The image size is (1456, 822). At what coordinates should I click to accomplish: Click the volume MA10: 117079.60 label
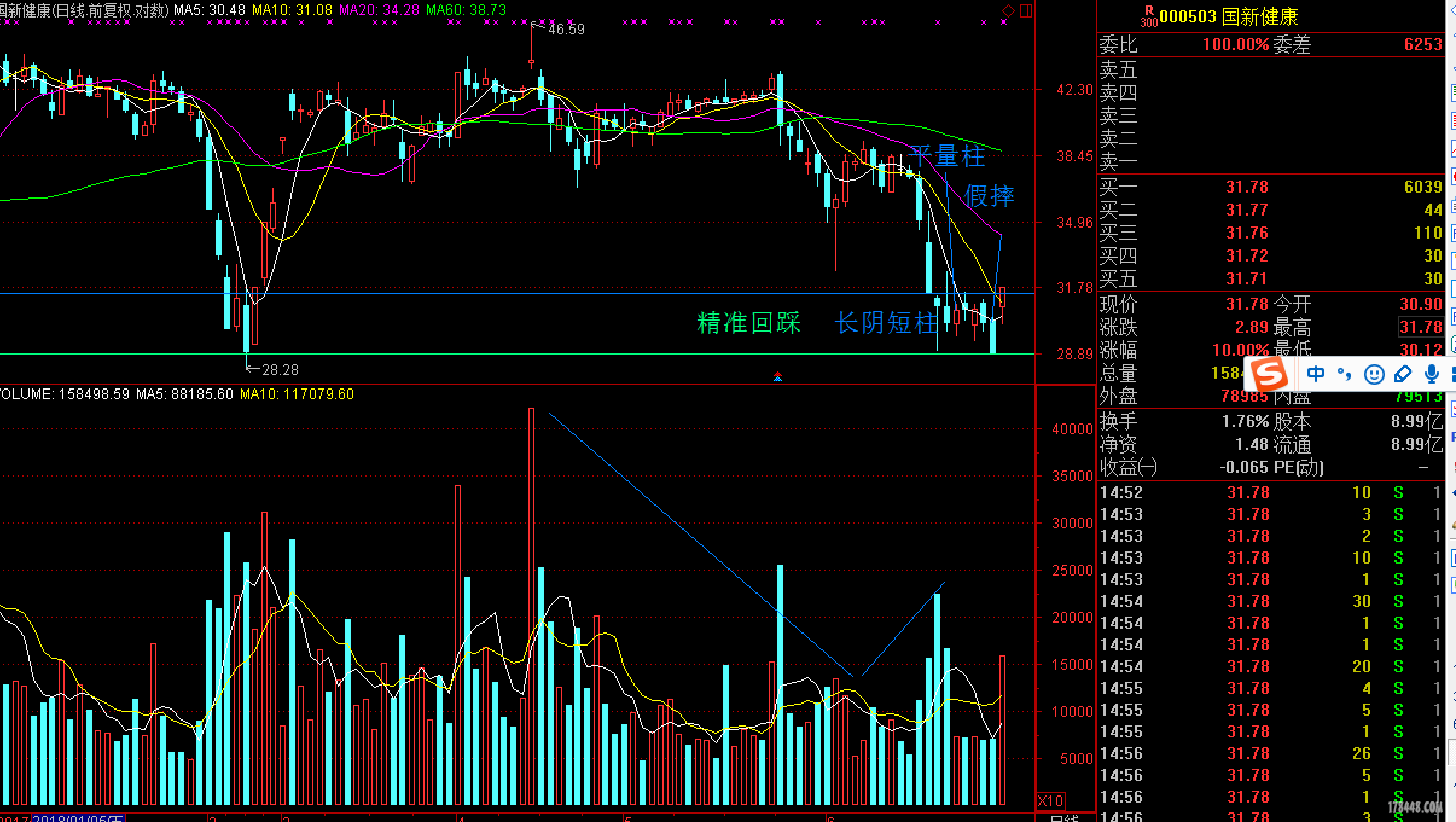click(297, 394)
